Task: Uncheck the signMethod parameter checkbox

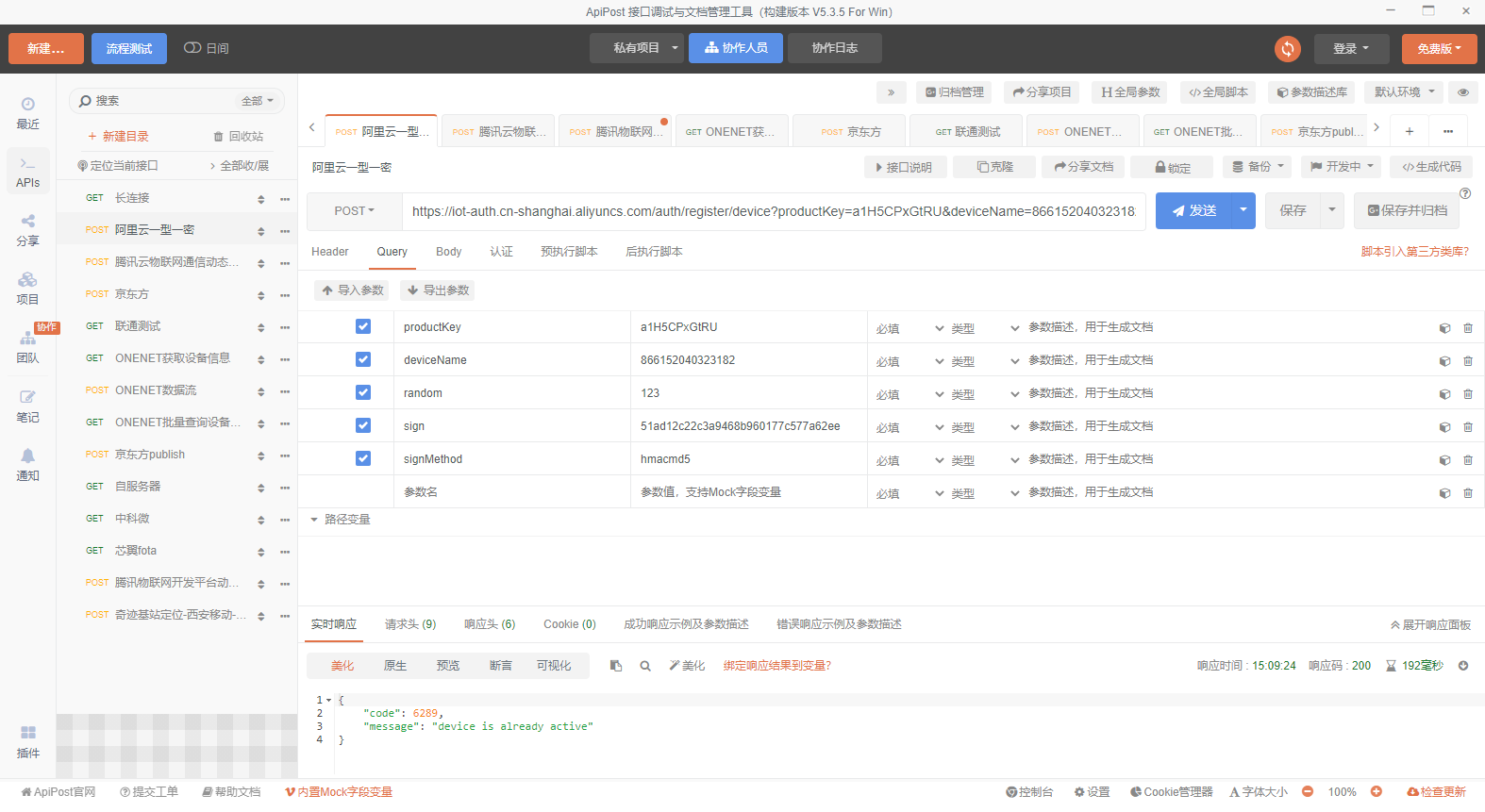Action: click(x=363, y=458)
